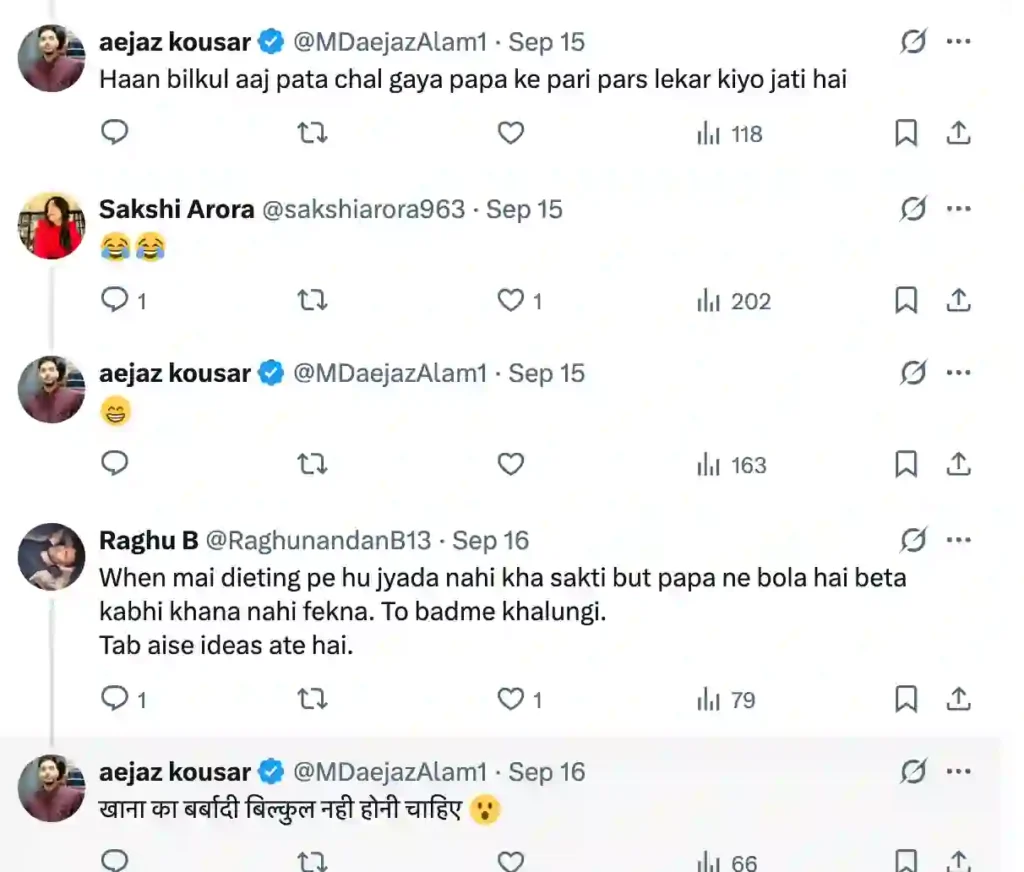Reply to the 'Haan bilkul aaj pata' tweet
This screenshot has width=1024, height=872.
point(116,133)
